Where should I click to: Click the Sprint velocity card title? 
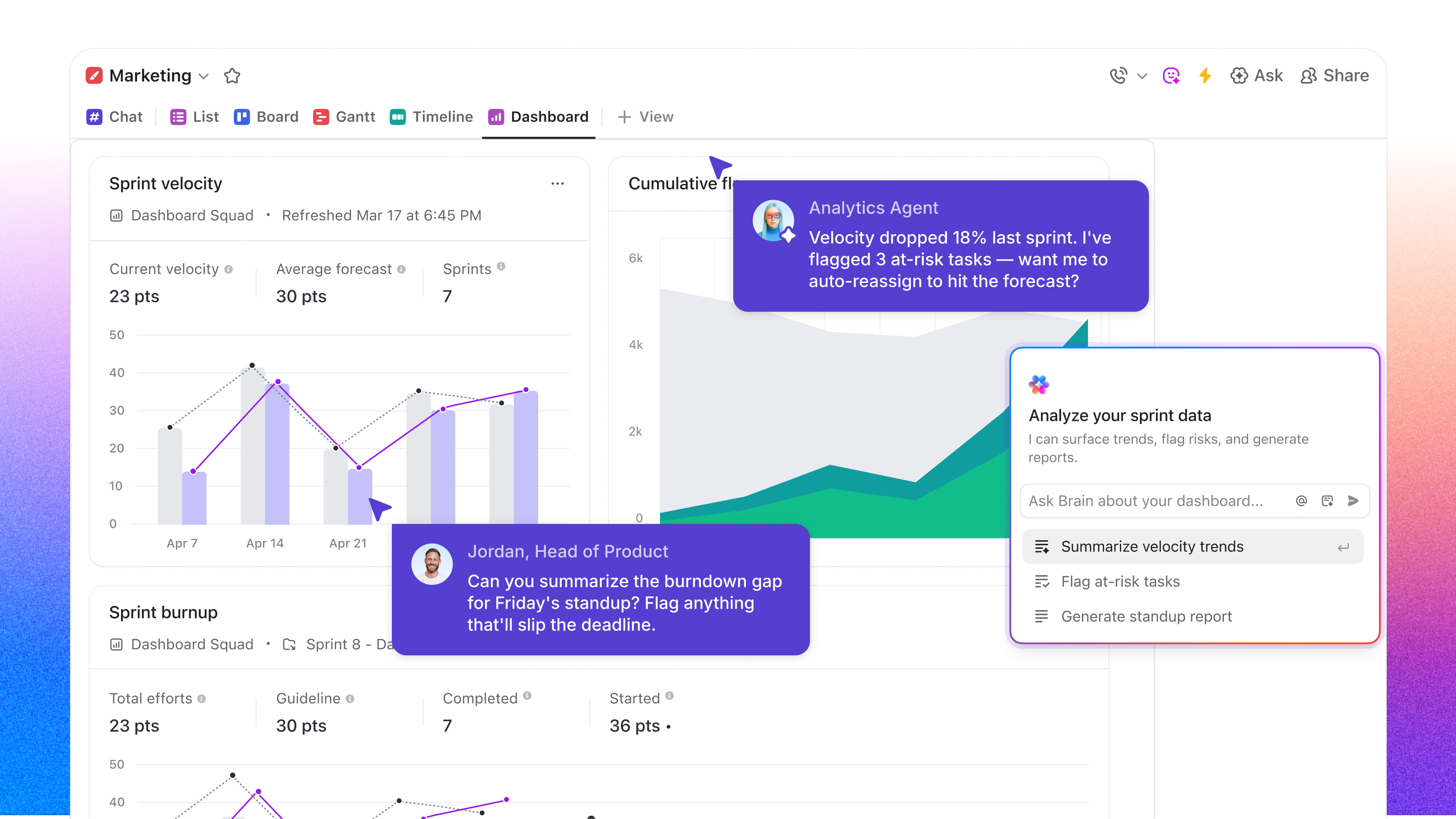click(x=165, y=184)
